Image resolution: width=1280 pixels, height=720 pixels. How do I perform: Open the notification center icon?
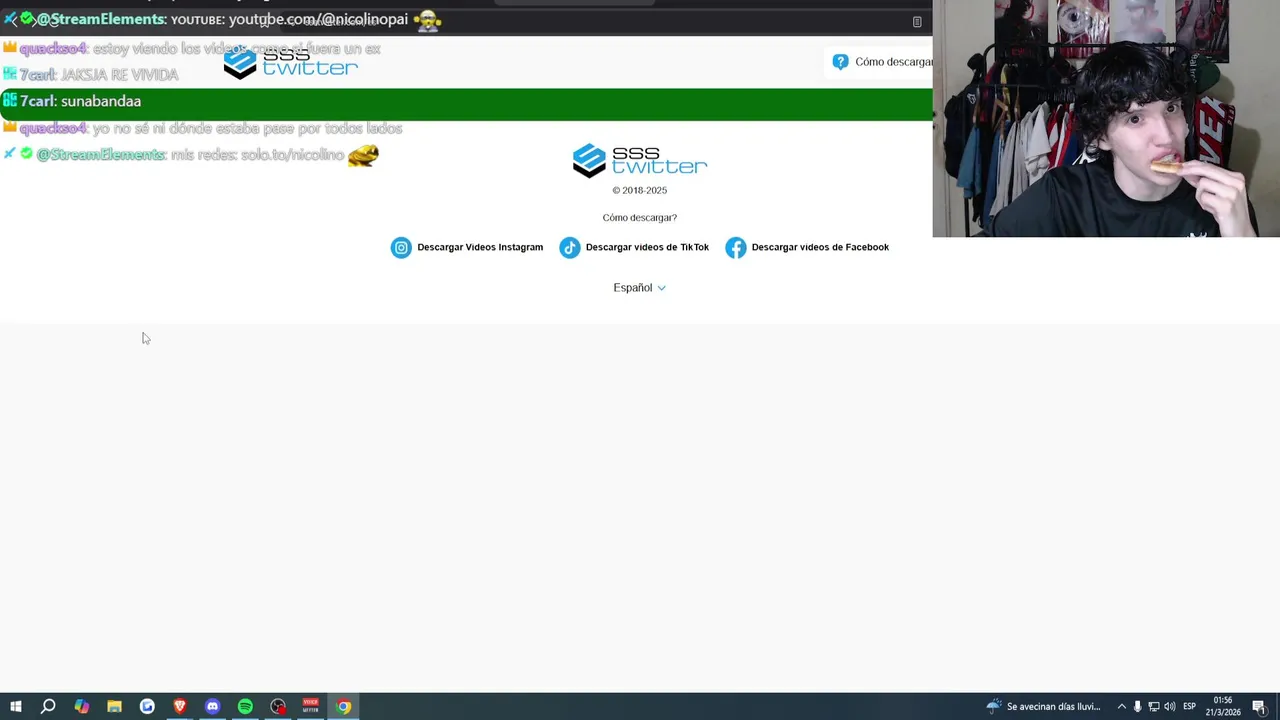click(x=1260, y=706)
